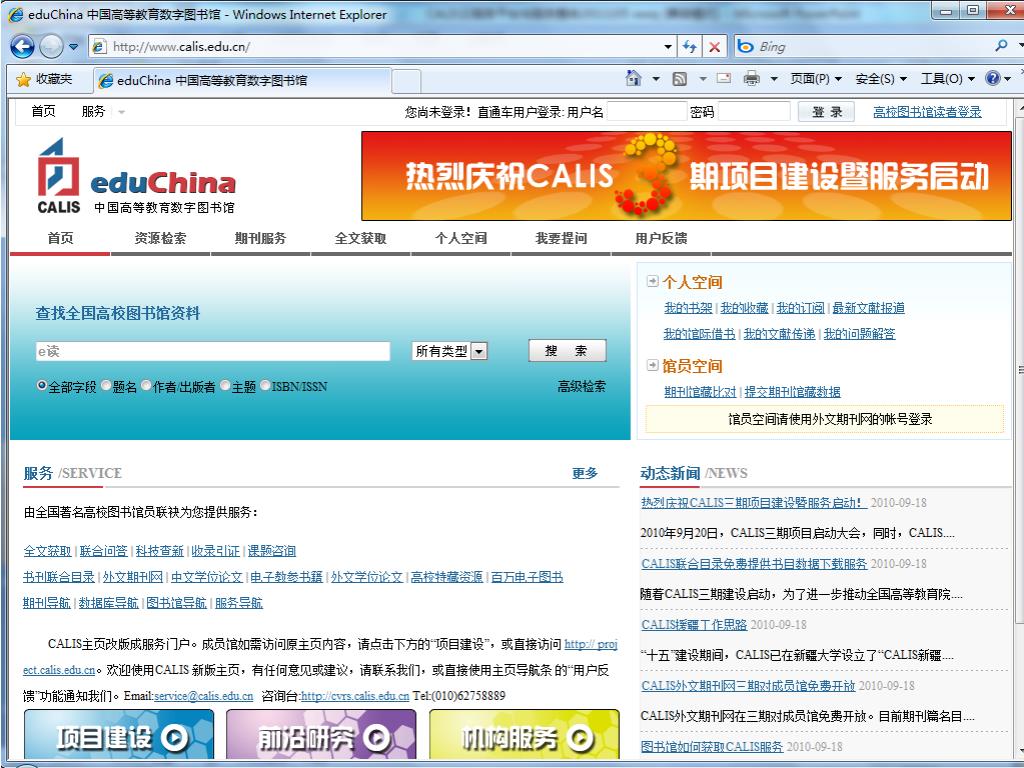Open the 所有类型 type dropdown
This screenshot has width=1024, height=768.
(450, 351)
